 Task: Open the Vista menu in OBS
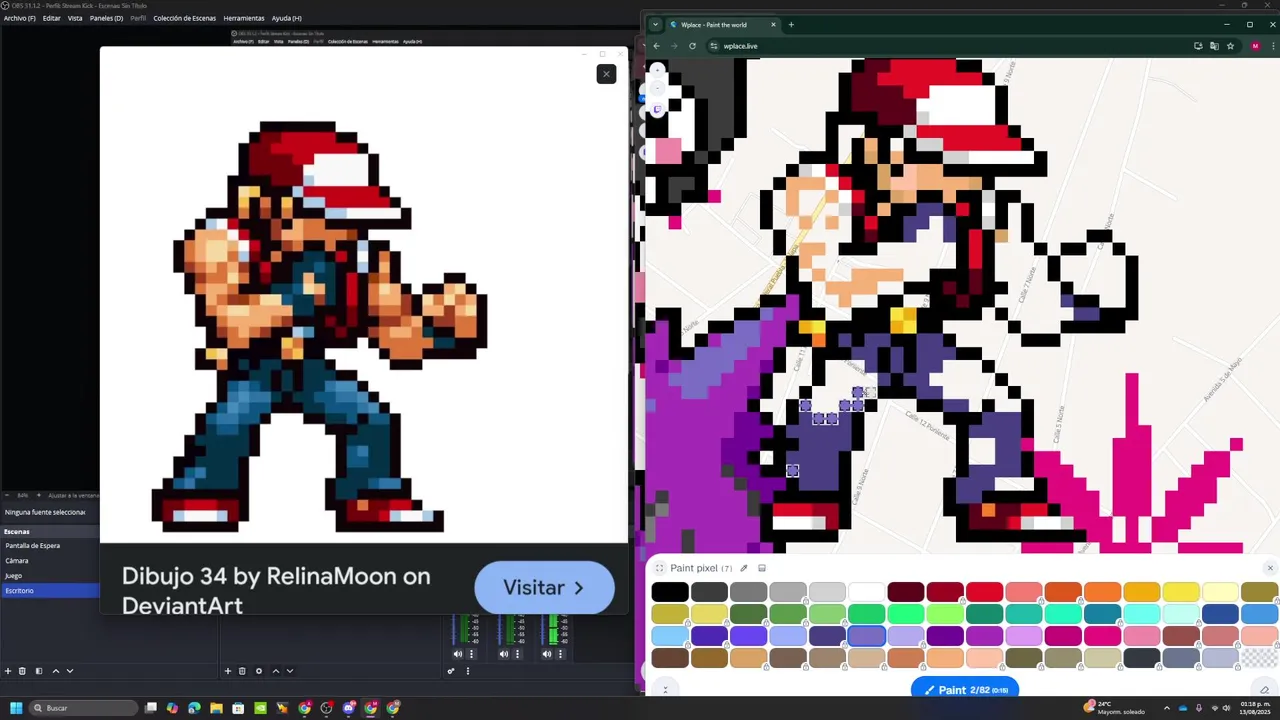click(x=75, y=18)
